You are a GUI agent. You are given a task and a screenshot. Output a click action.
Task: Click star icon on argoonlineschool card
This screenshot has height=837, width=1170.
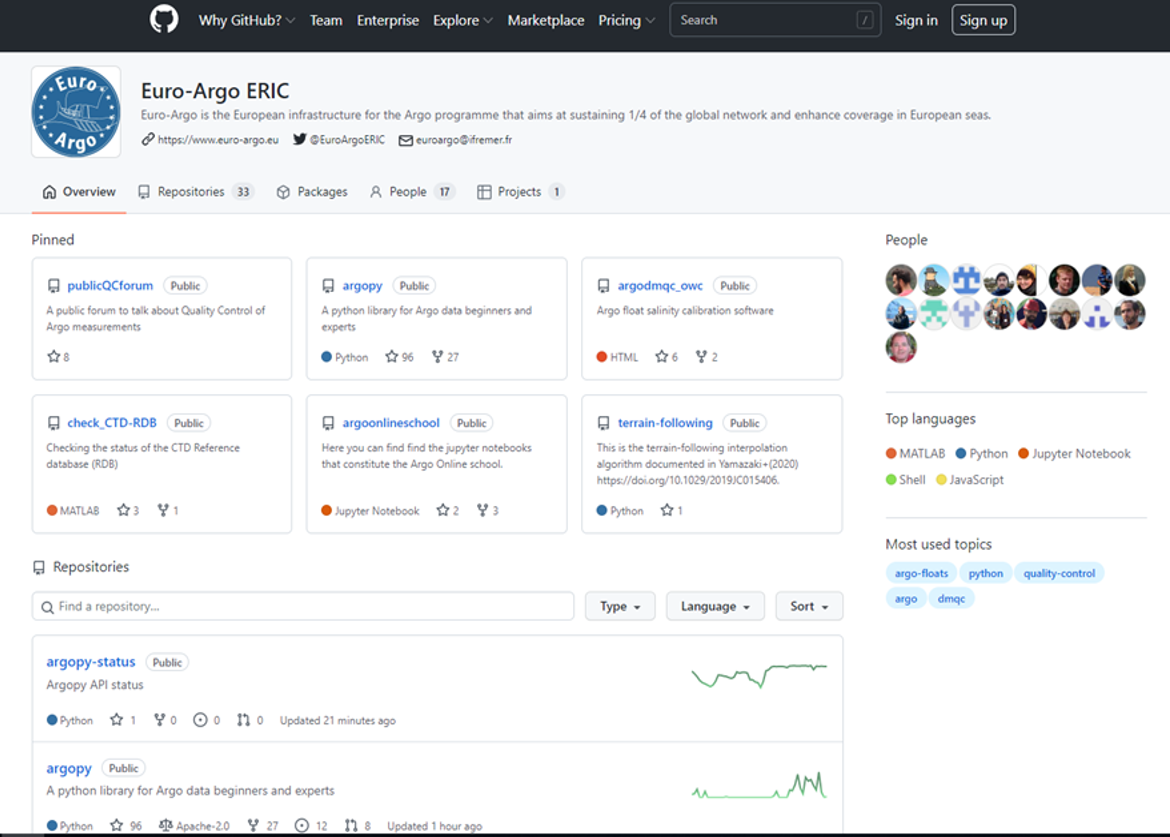point(442,510)
